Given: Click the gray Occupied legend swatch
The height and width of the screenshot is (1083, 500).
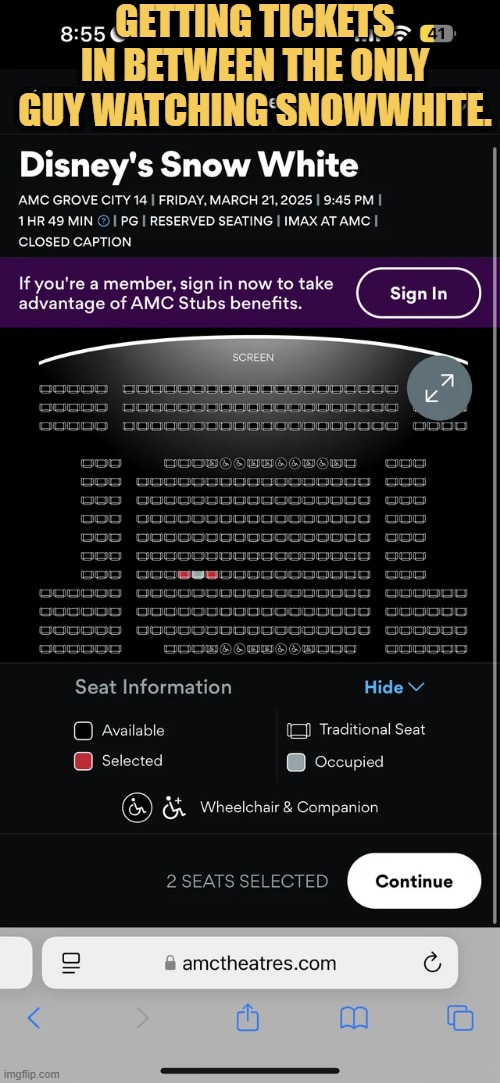Looking at the screenshot, I should coord(296,763).
